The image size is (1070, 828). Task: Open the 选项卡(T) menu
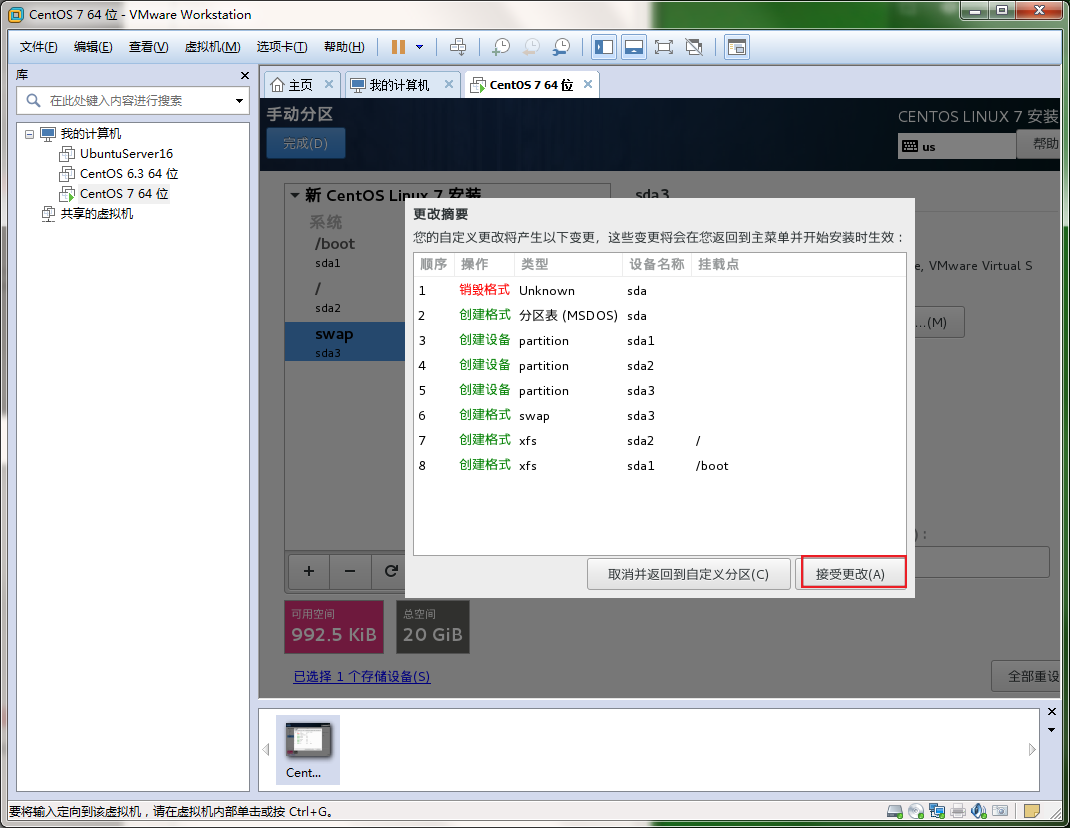pos(282,47)
